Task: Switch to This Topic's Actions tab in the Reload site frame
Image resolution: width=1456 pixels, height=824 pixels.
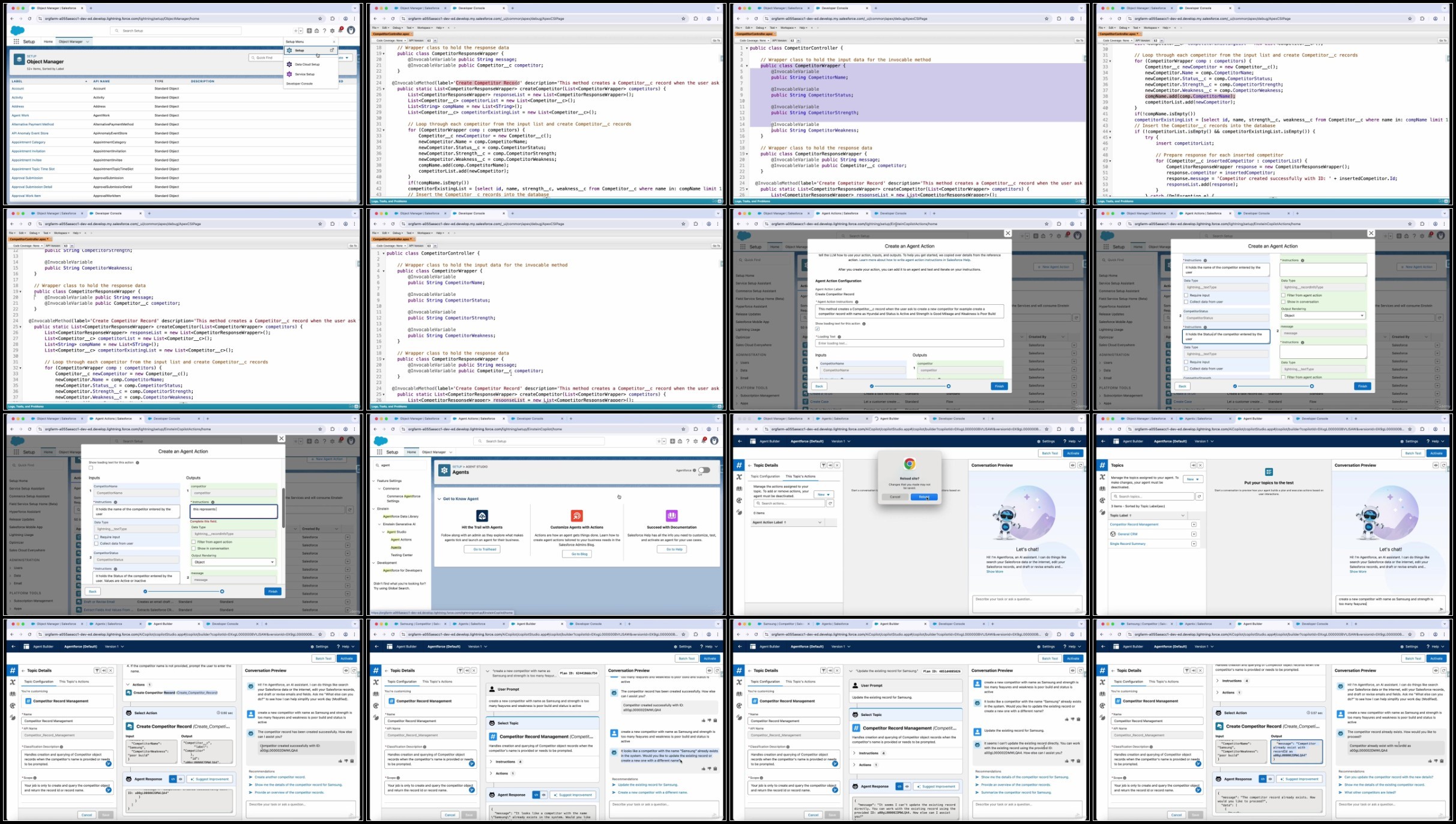Action: pyautogui.click(x=801, y=477)
